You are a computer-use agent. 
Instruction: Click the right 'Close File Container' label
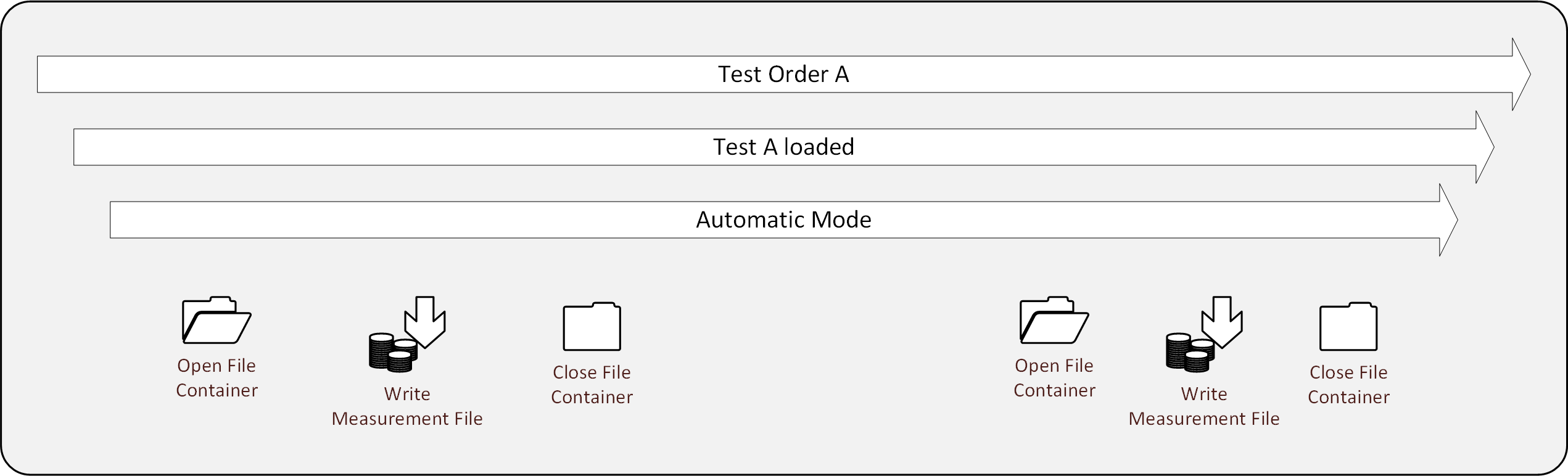(x=1348, y=385)
